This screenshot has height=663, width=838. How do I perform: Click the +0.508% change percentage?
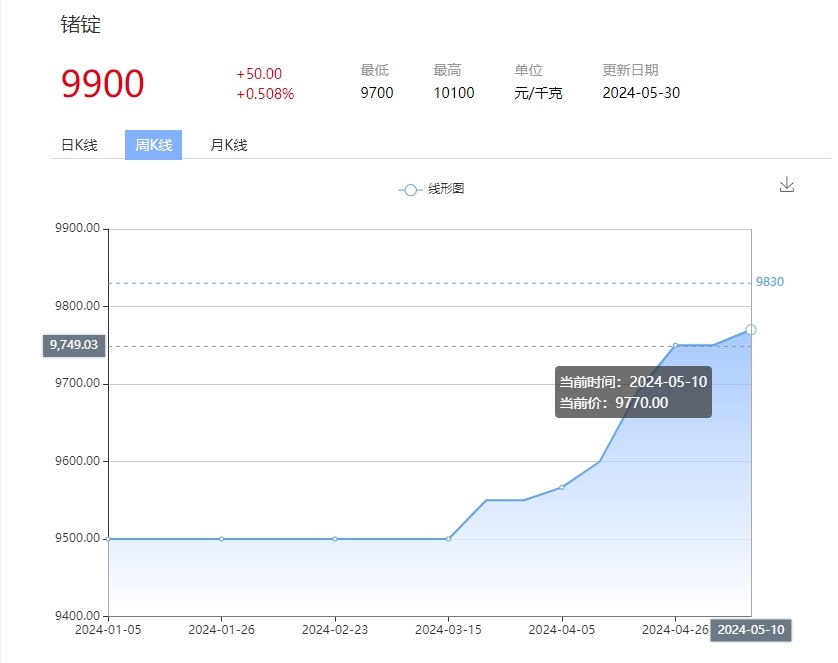(265, 94)
